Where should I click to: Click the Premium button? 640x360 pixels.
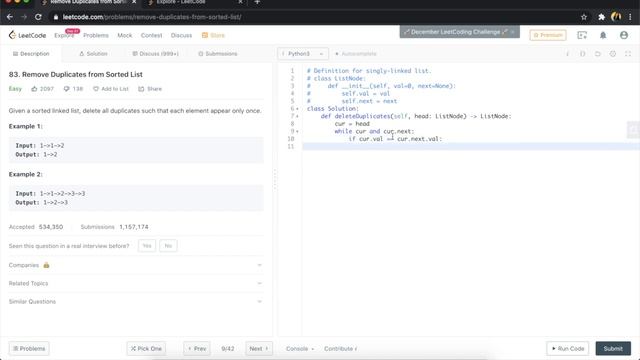point(548,36)
